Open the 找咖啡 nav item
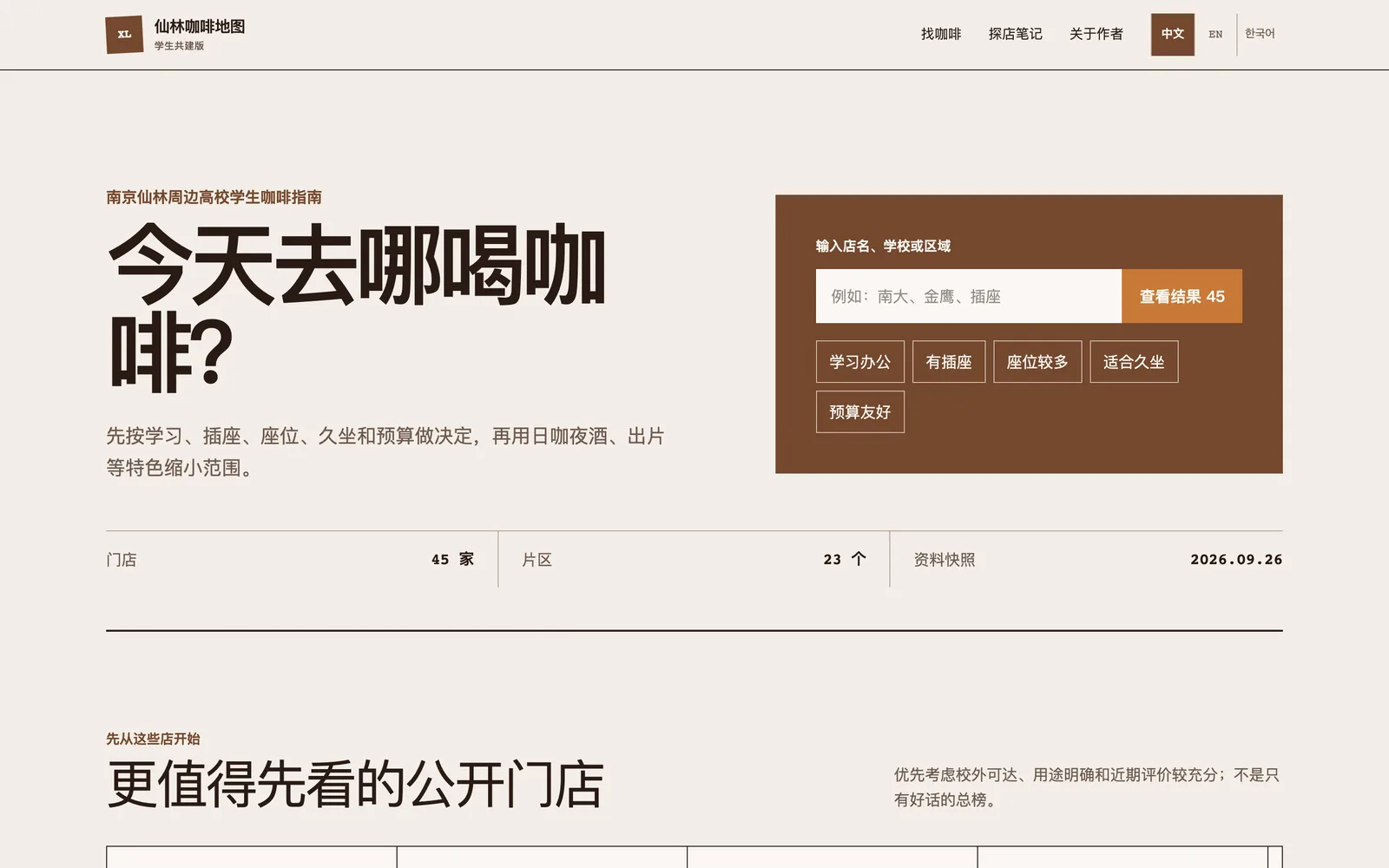The height and width of the screenshot is (868, 1389). (941, 34)
